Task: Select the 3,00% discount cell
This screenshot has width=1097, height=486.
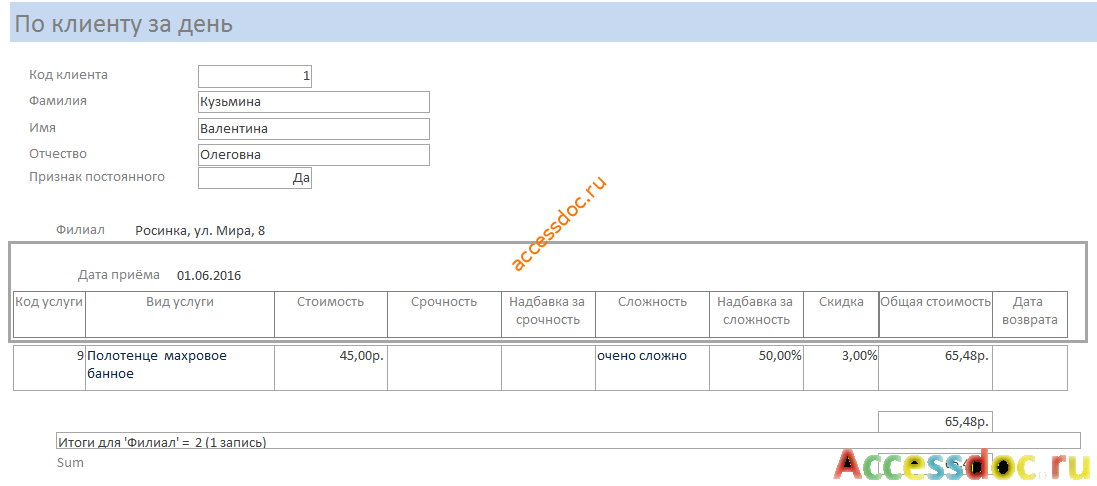Action: 841,368
